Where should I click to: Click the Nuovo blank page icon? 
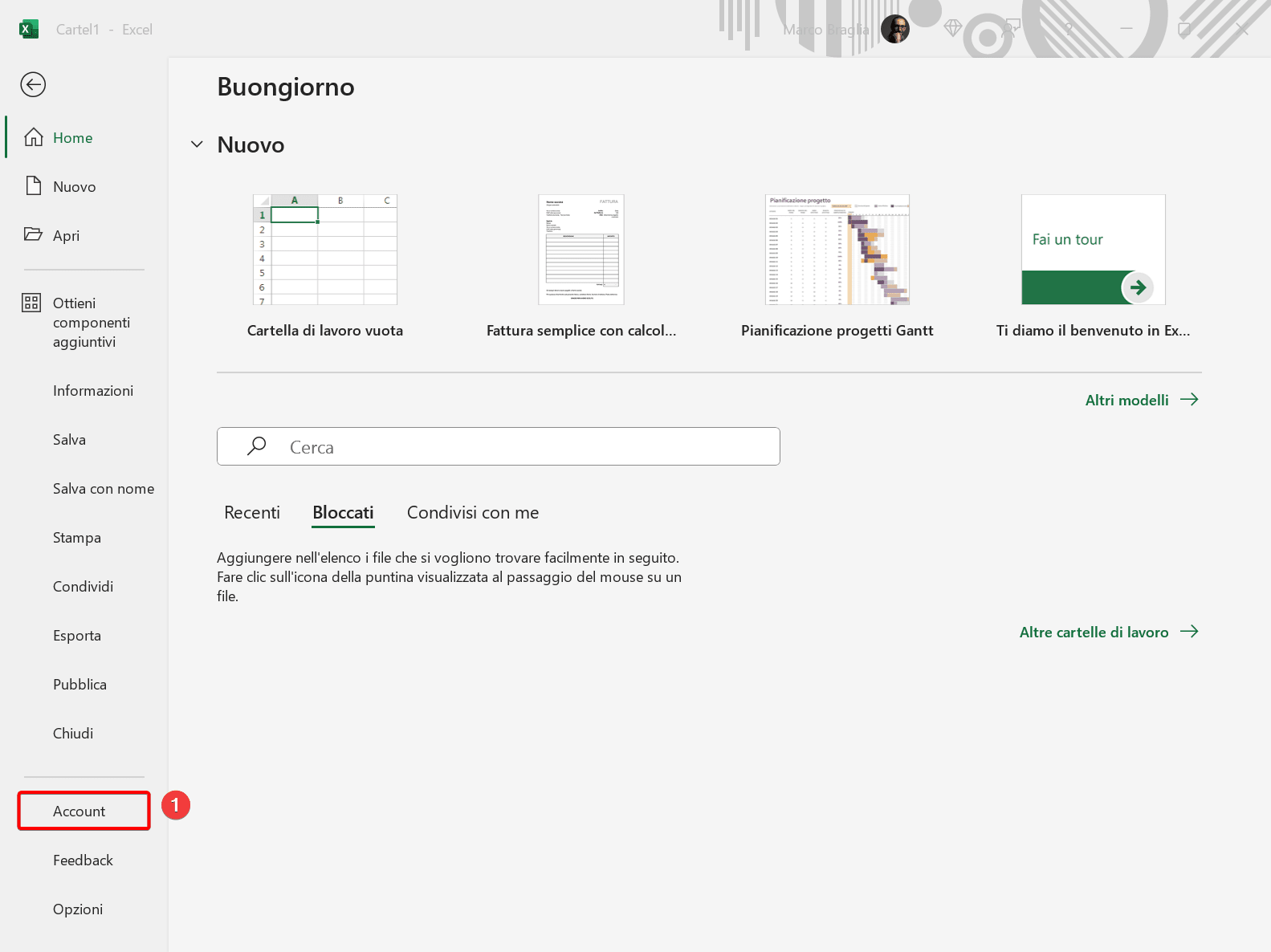[33, 186]
